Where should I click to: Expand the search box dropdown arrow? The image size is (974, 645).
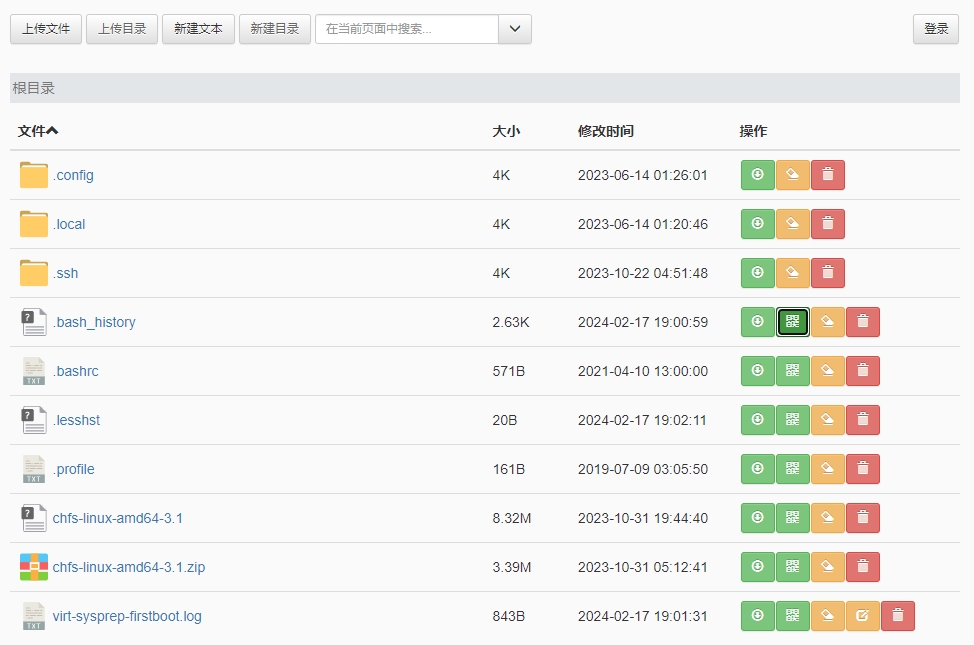pyautogui.click(x=514, y=29)
